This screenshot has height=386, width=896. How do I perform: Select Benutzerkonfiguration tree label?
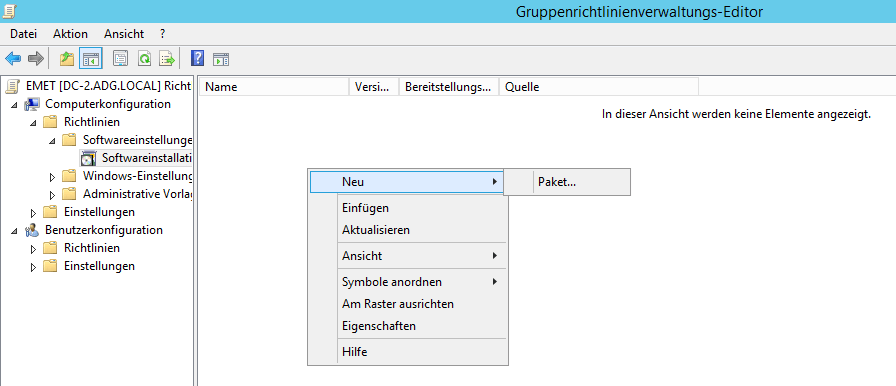pos(104,230)
